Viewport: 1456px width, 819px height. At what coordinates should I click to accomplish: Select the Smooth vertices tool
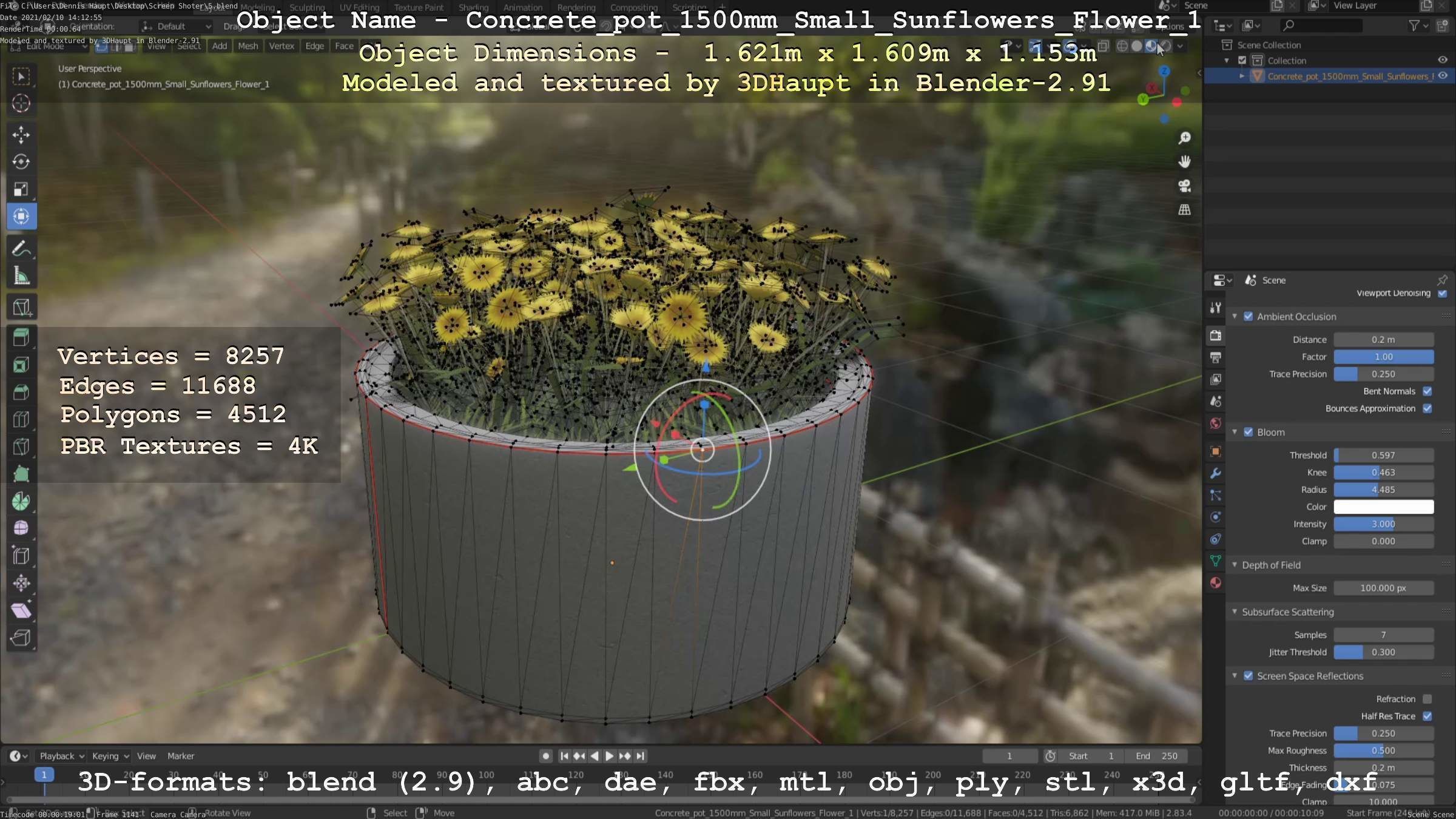[21, 528]
